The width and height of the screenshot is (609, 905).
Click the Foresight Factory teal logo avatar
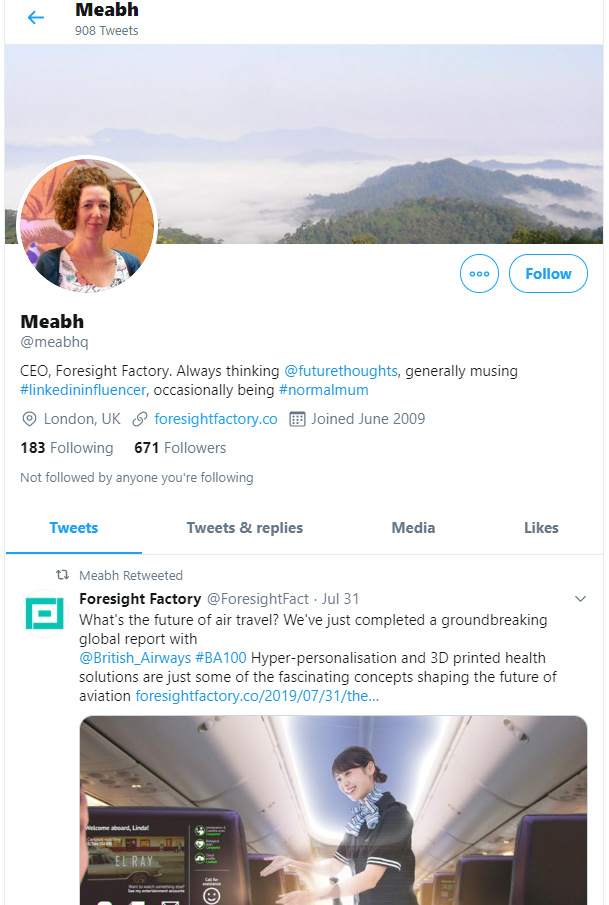[44, 611]
